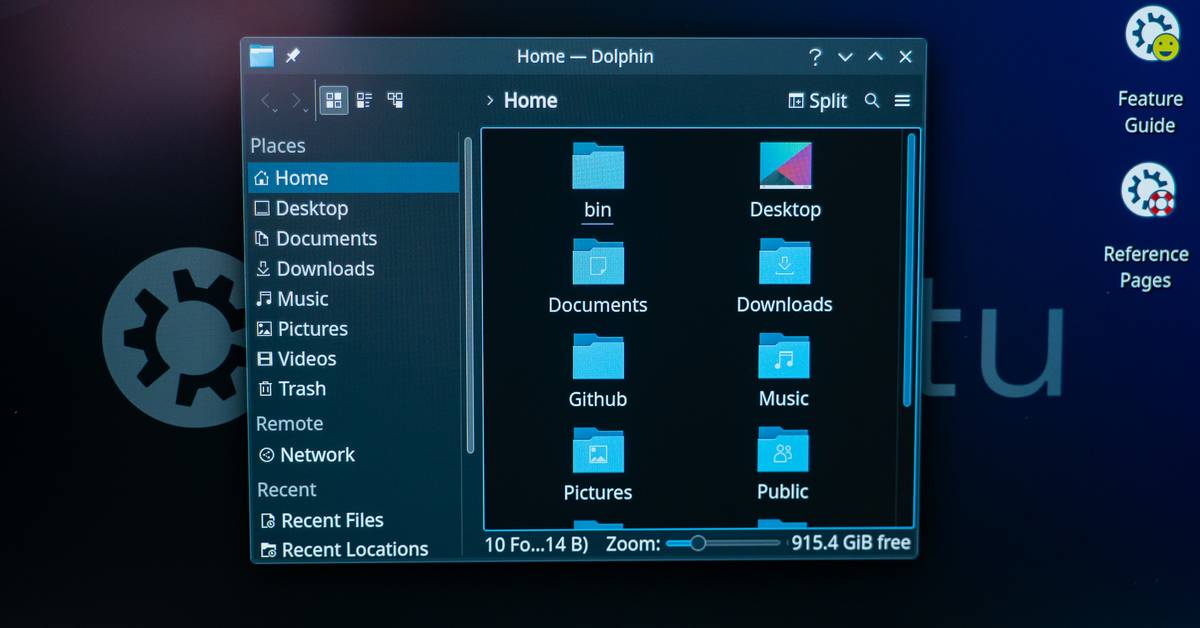Viewport: 1200px width, 628px height.
Task: Open the Pictures folder in file view
Action: [x=598, y=453]
